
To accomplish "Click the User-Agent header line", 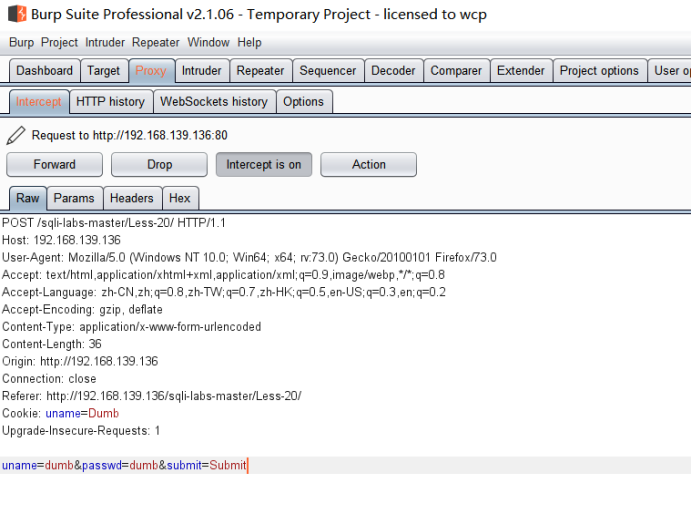I will point(249,257).
